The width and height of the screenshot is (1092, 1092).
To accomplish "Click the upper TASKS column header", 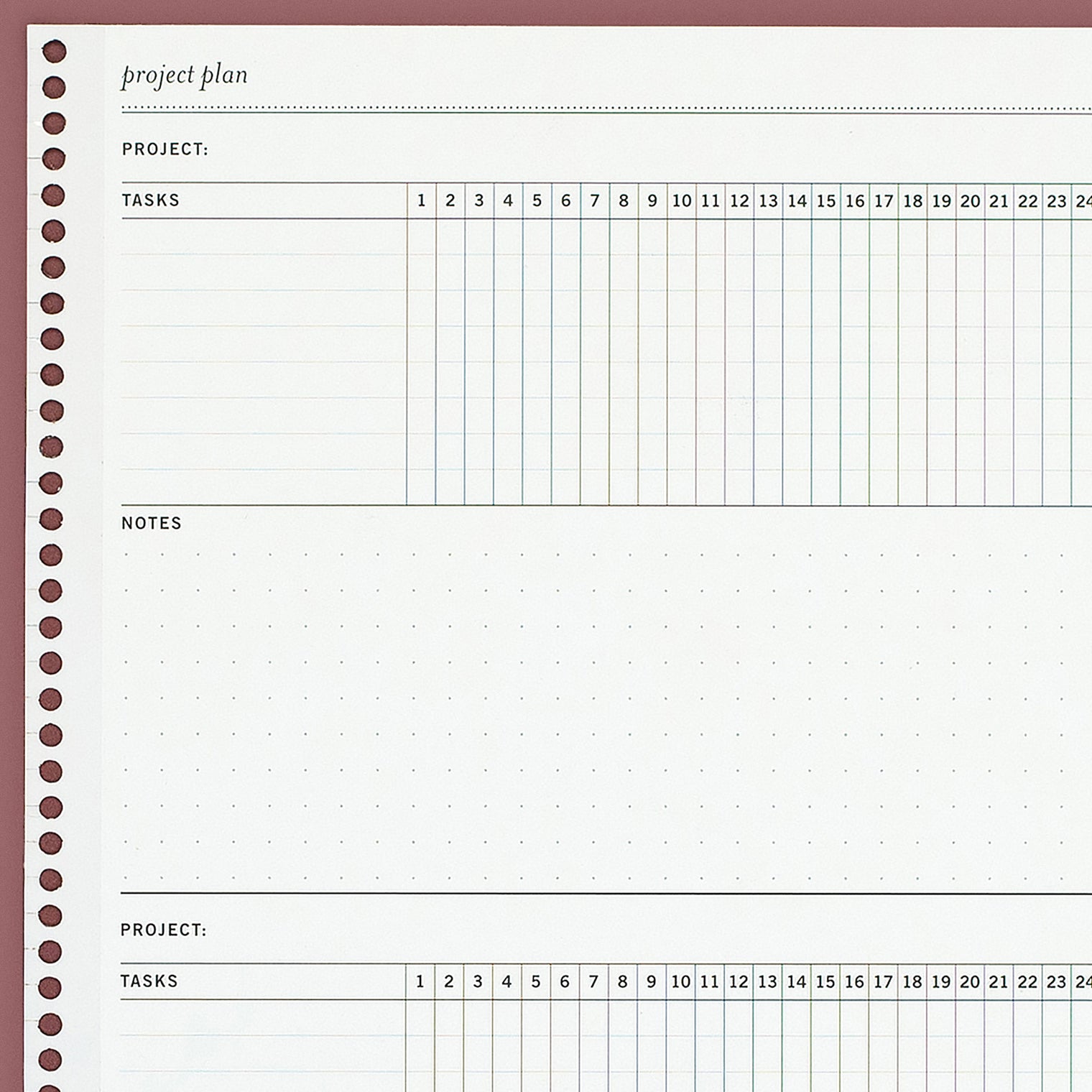I will pyautogui.click(x=150, y=200).
